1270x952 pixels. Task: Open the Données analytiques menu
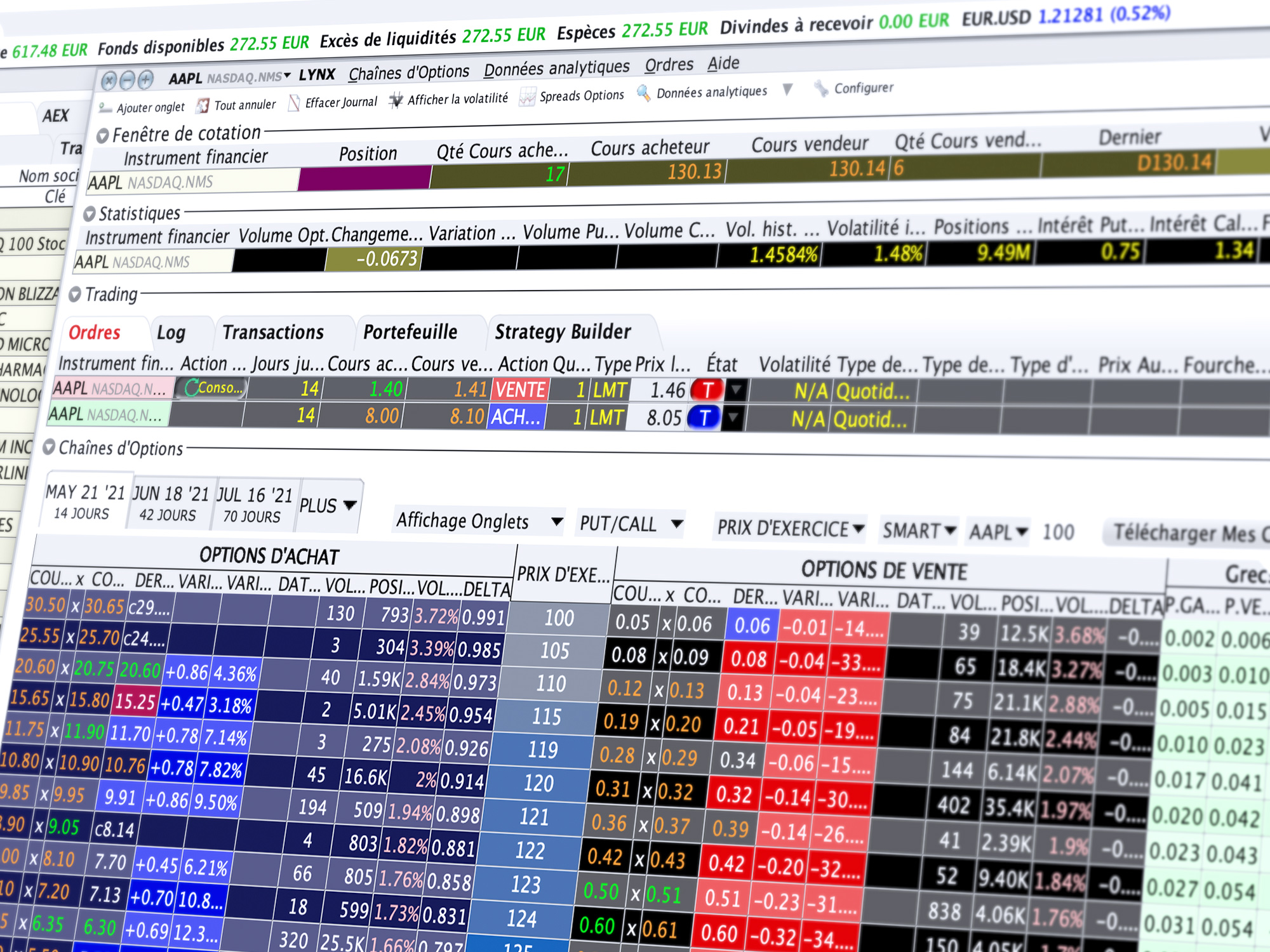coord(556,68)
